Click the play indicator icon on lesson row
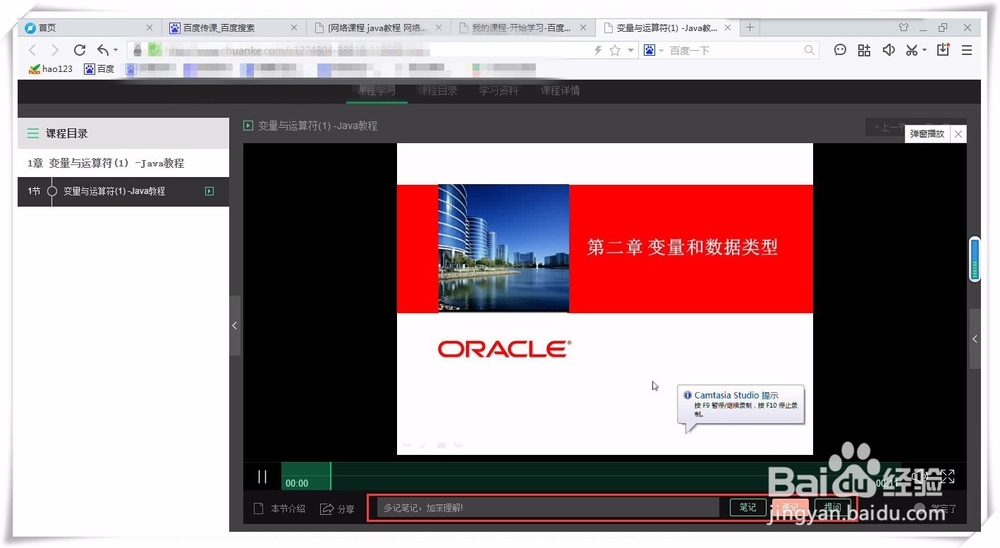Image resolution: width=1000 pixels, height=548 pixels. 209,191
